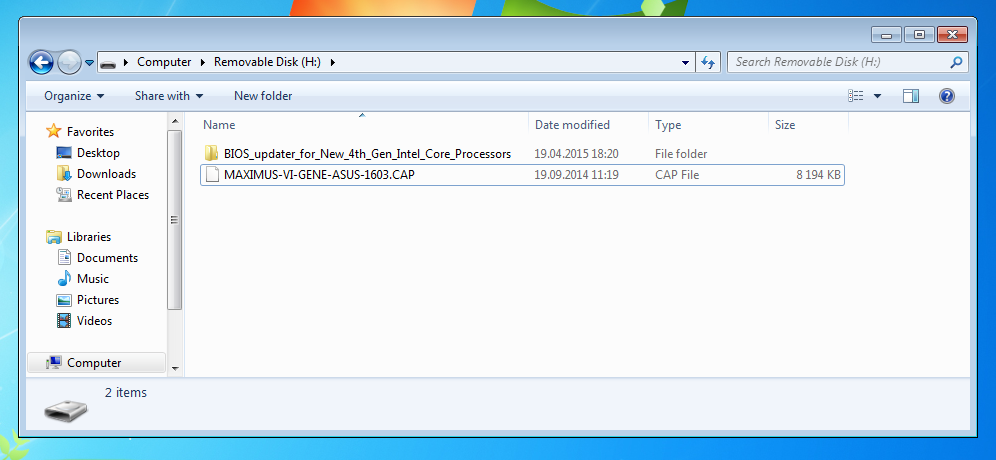Image resolution: width=996 pixels, height=460 pixels.
Task: Click the Pictures library icon
Action: click(x=64, y=299)
